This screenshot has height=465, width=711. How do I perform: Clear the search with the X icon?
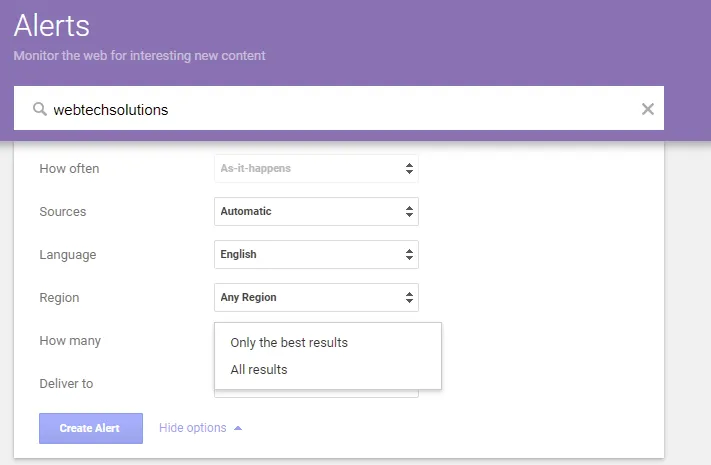(648, 109)
